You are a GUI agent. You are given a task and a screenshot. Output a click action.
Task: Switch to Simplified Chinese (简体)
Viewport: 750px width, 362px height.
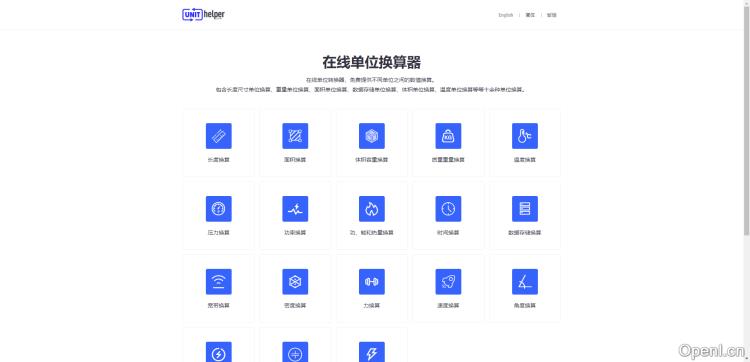click(x=530, y=15)
